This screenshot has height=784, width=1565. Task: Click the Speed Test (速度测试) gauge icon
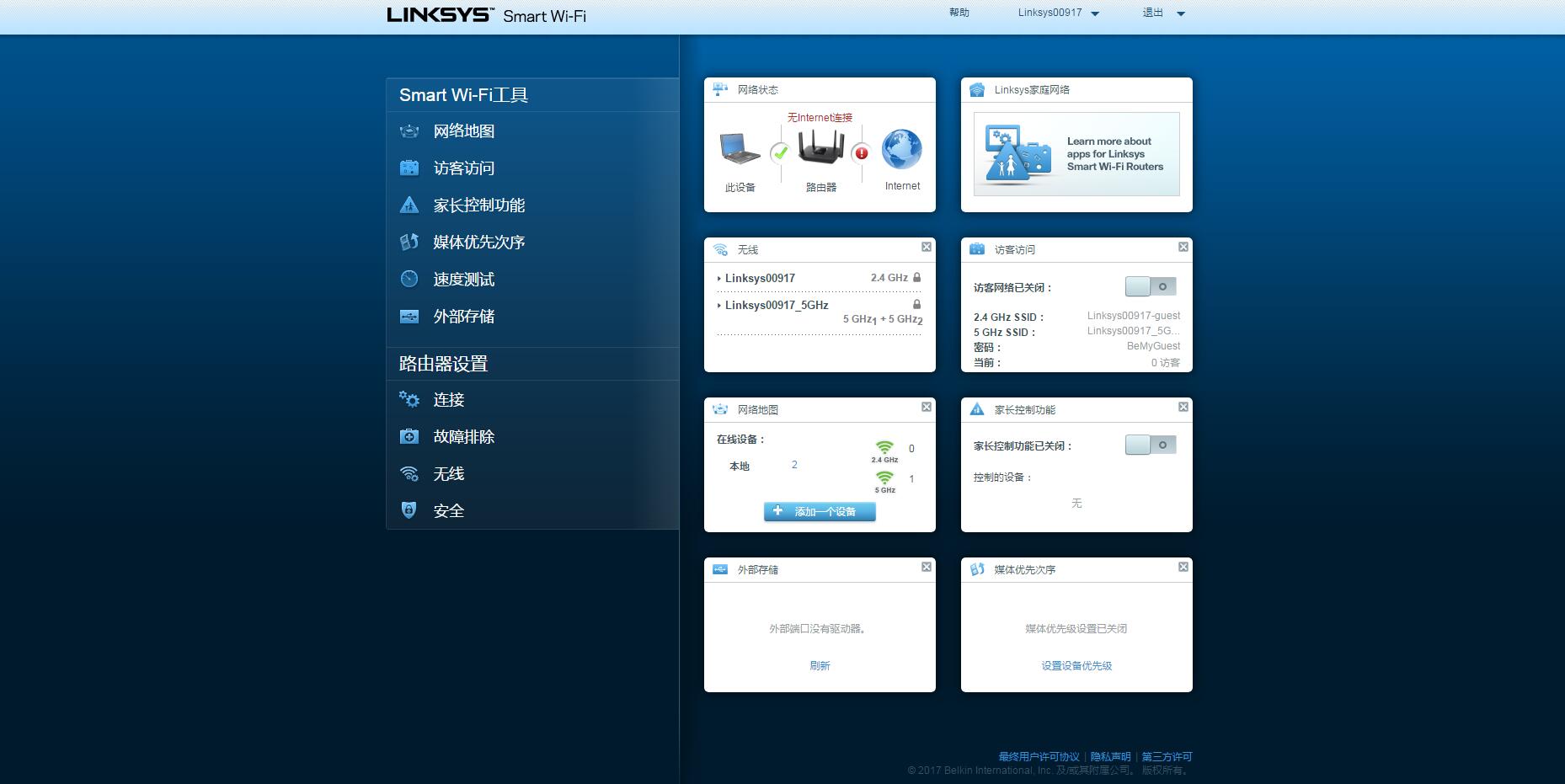pyautogui.click(x=409, y=280)
